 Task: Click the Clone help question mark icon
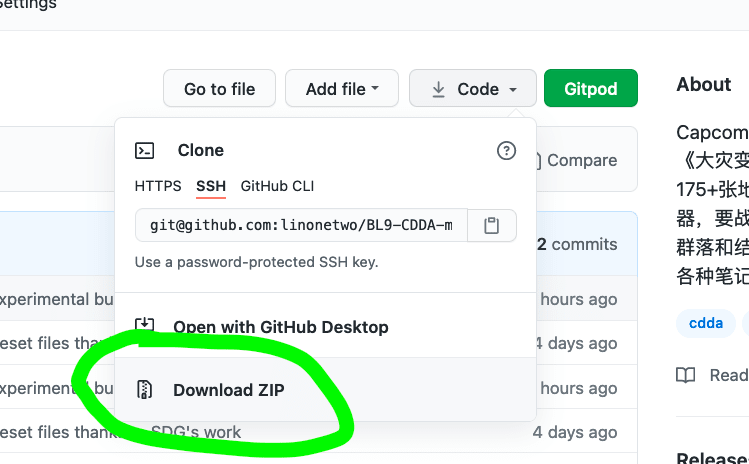coord(506,151)
